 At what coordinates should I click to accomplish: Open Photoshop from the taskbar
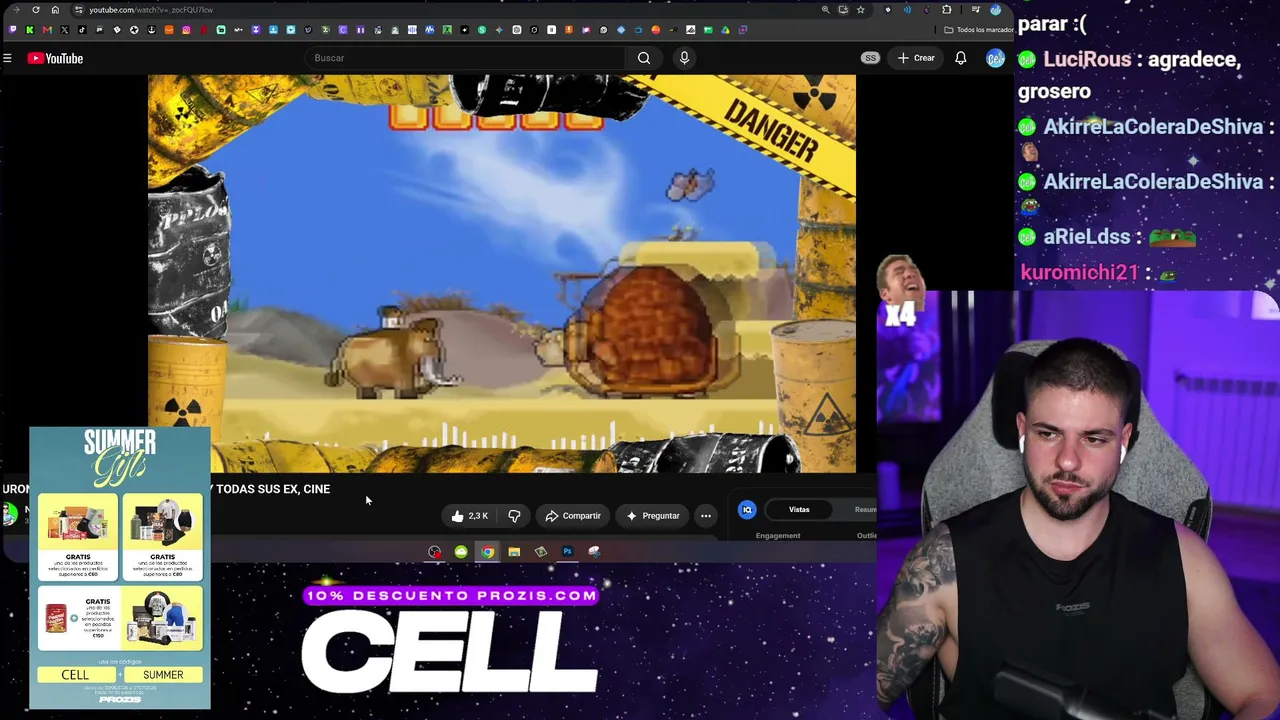pyautogui.click(x=567, y=552)
